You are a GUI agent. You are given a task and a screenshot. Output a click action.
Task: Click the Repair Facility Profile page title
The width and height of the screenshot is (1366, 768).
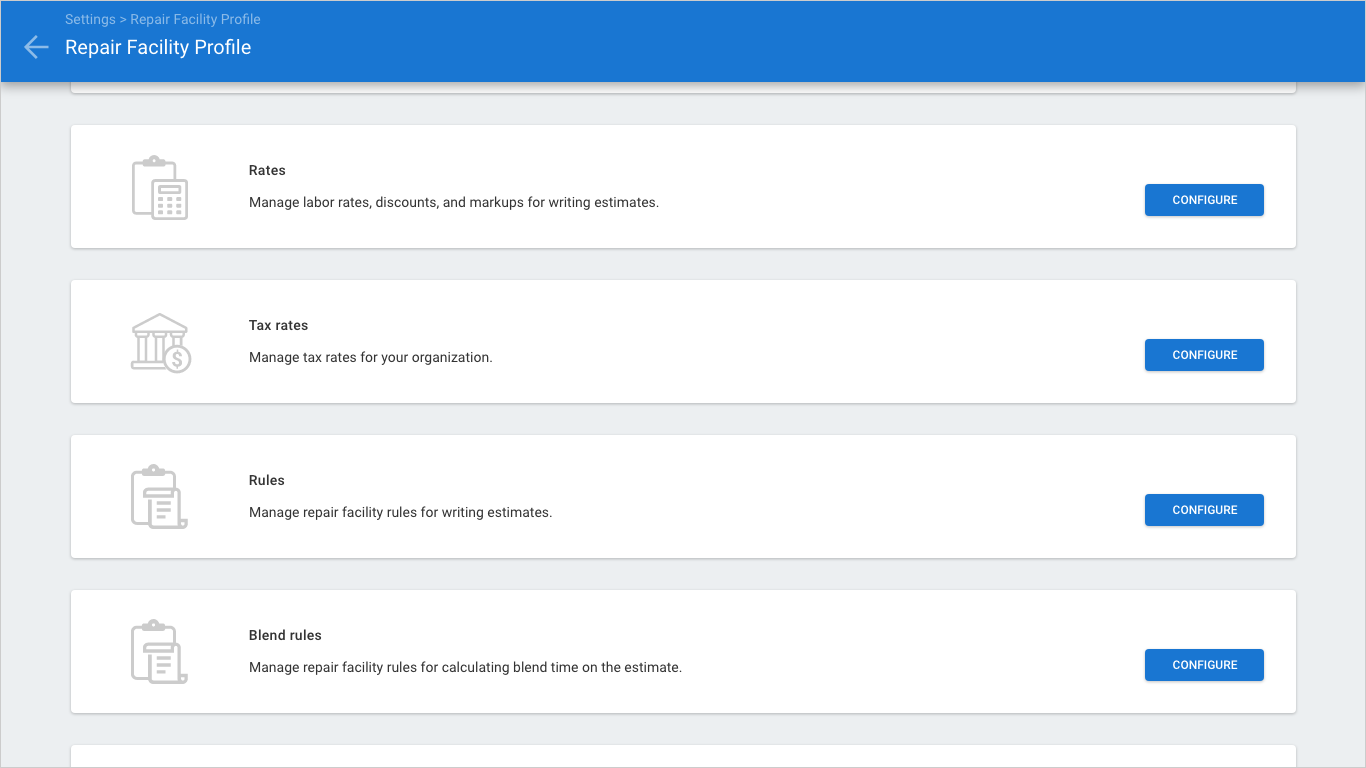(158, 47)
